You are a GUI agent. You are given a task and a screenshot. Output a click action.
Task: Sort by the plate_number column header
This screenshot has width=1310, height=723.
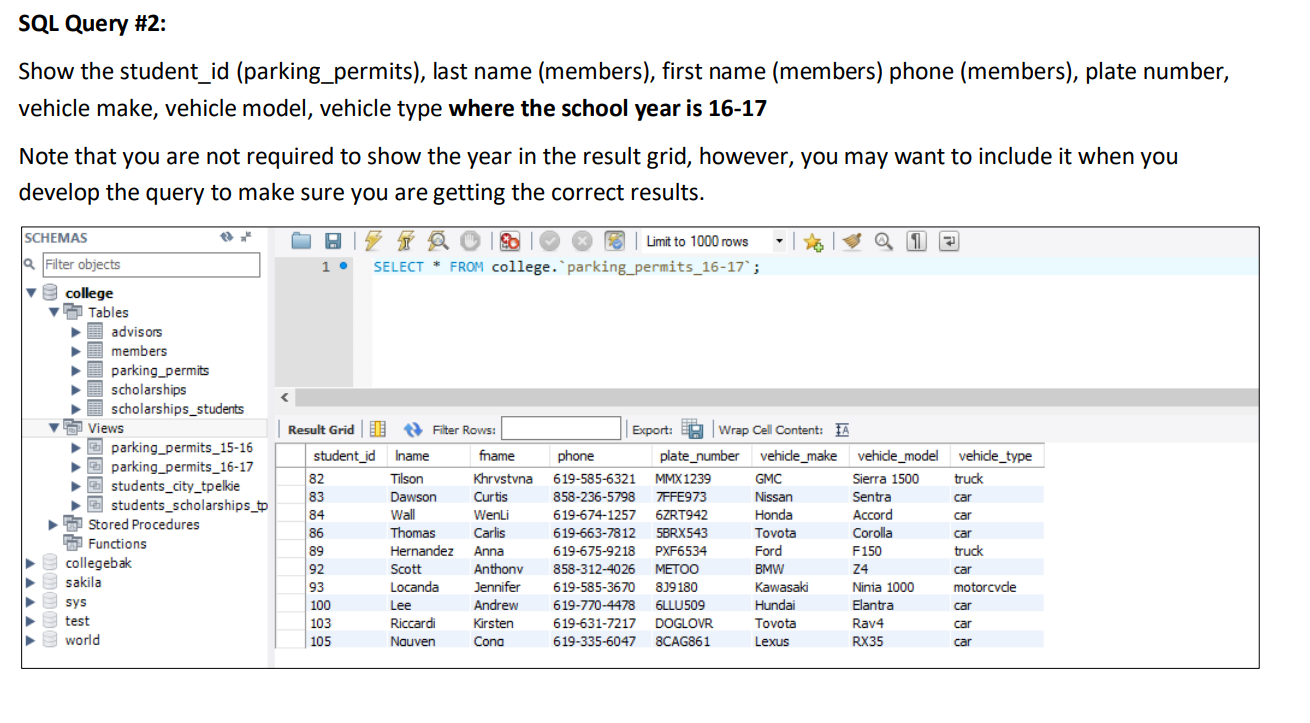point(700,456)
